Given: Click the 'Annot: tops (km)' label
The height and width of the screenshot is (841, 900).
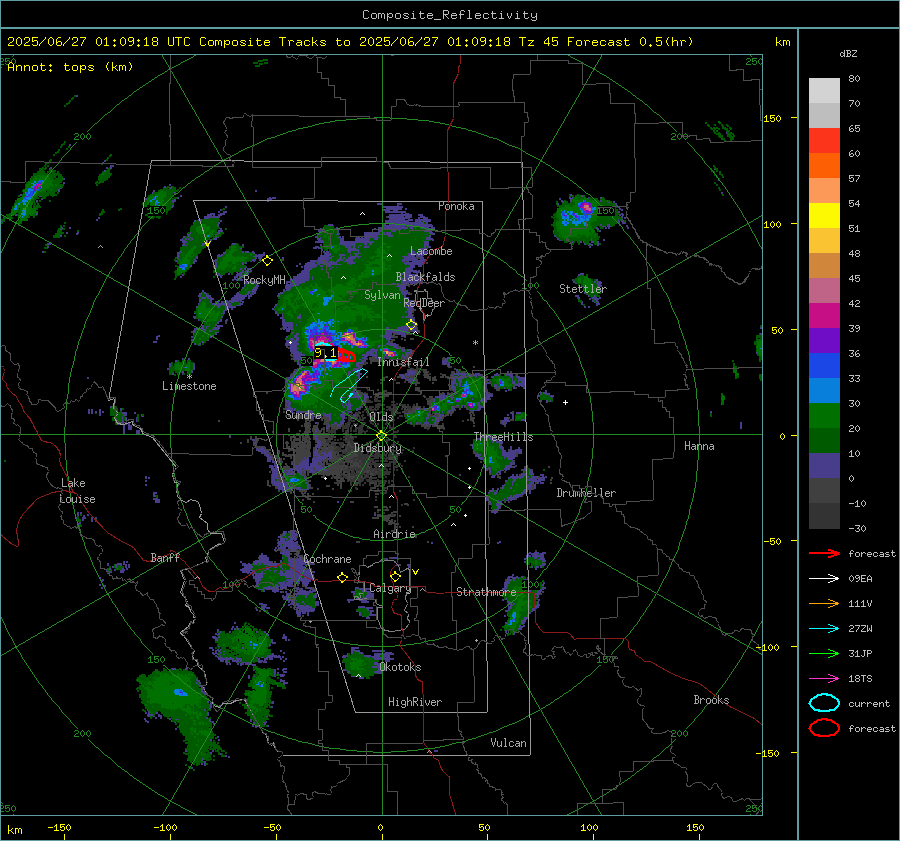Looking at the screenshot, I should 70,67.
